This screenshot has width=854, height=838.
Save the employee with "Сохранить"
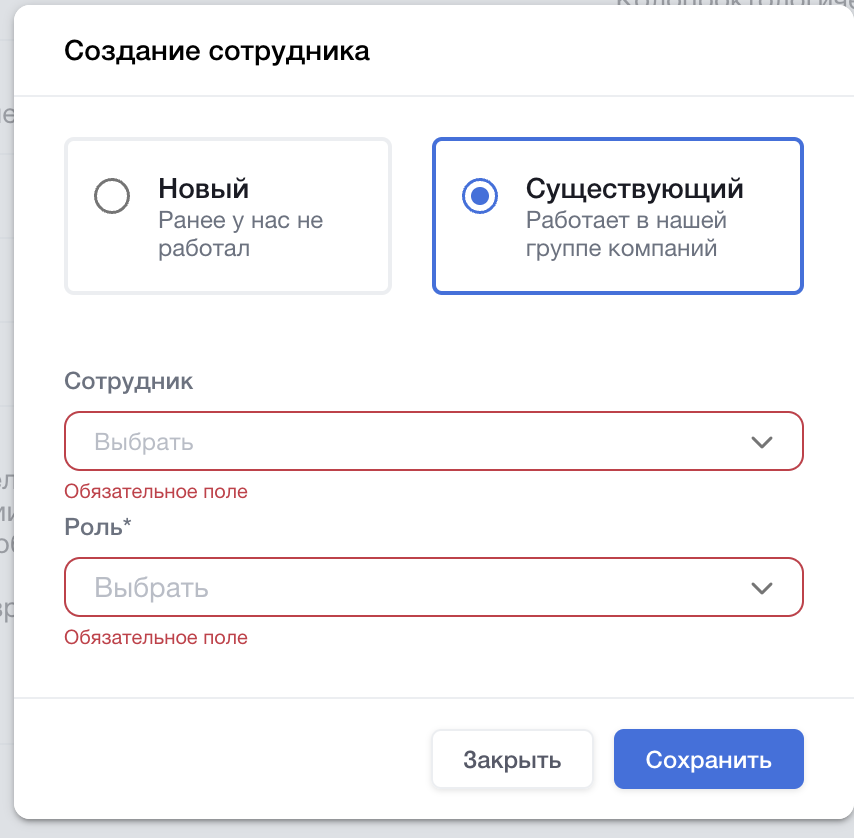tap(708, 760)
